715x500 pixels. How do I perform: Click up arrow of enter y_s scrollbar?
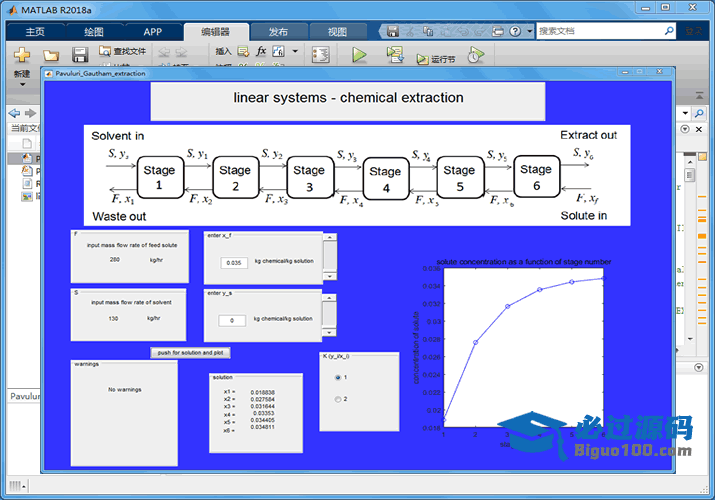(329, 298)
